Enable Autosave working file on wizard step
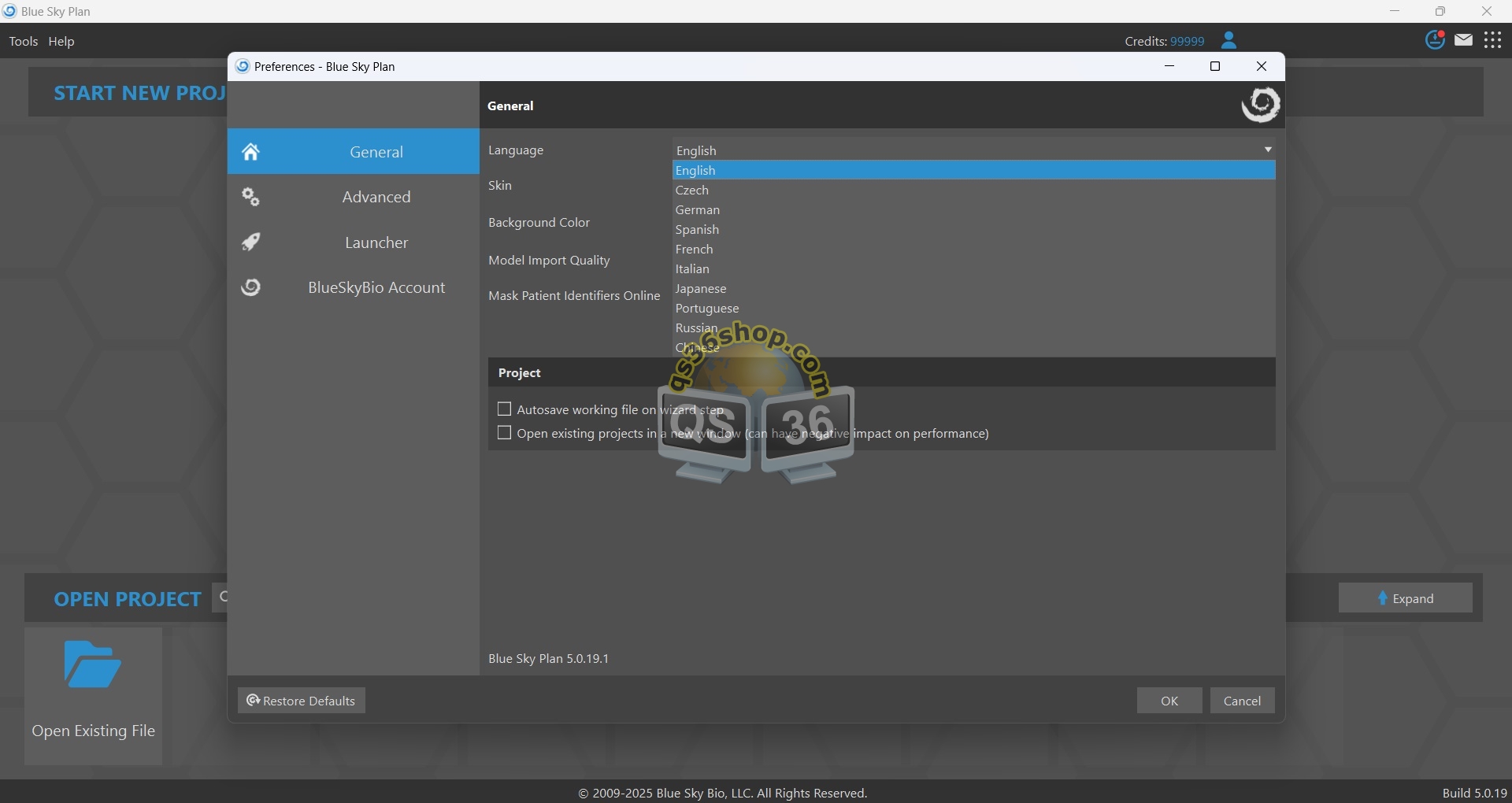Viewport: 1512px width, 803px height. coord(505,409)
